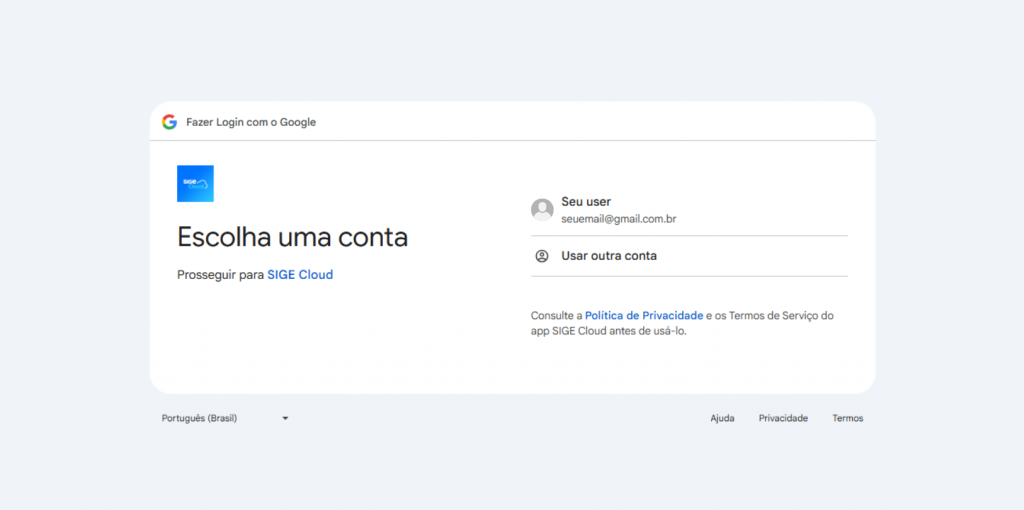The image size is (1024, 510).
Task: Open the "Política de Privacidade" link
Action: (644, 316)
